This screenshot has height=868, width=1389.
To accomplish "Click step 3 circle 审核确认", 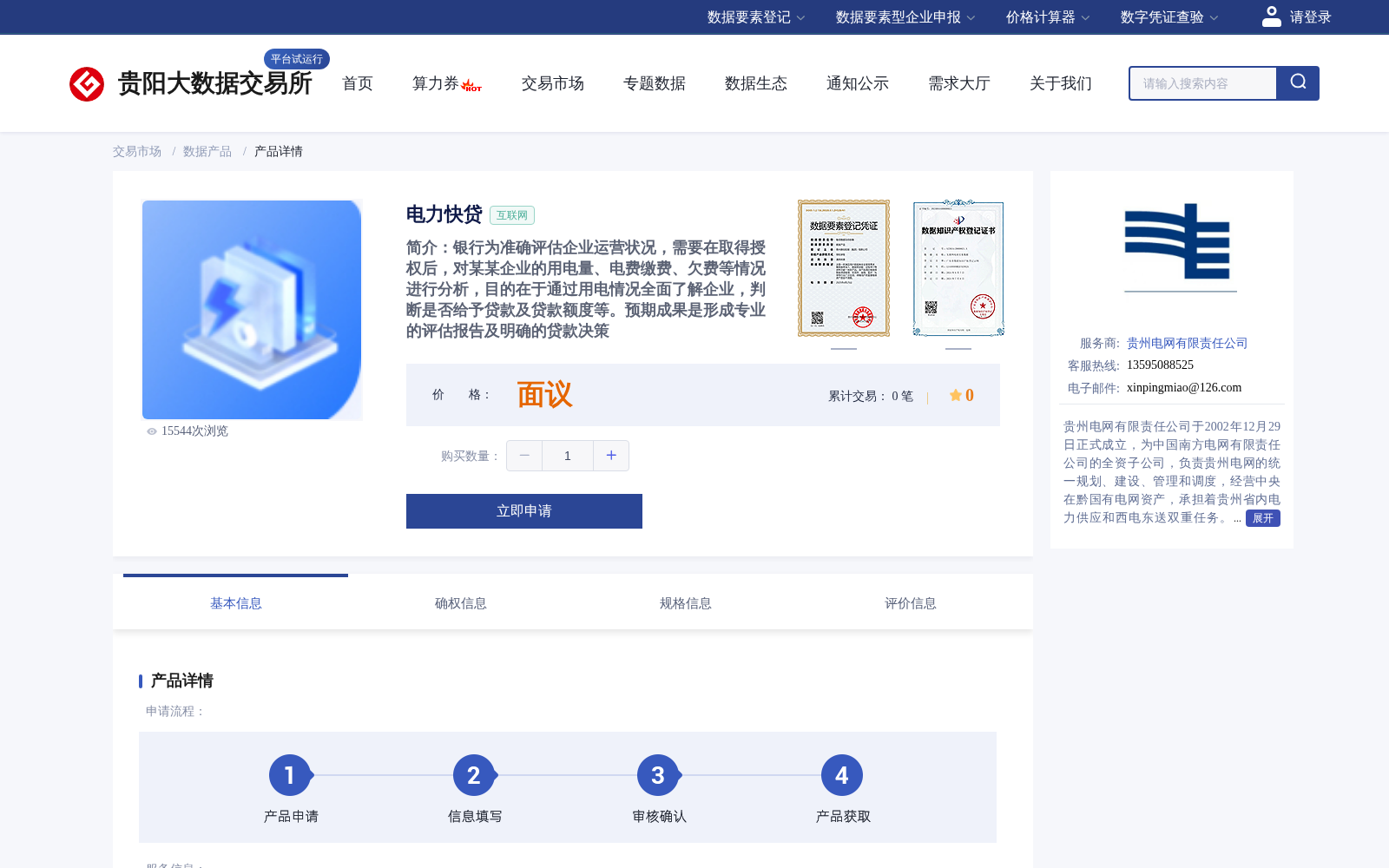I will coord(658,775).
